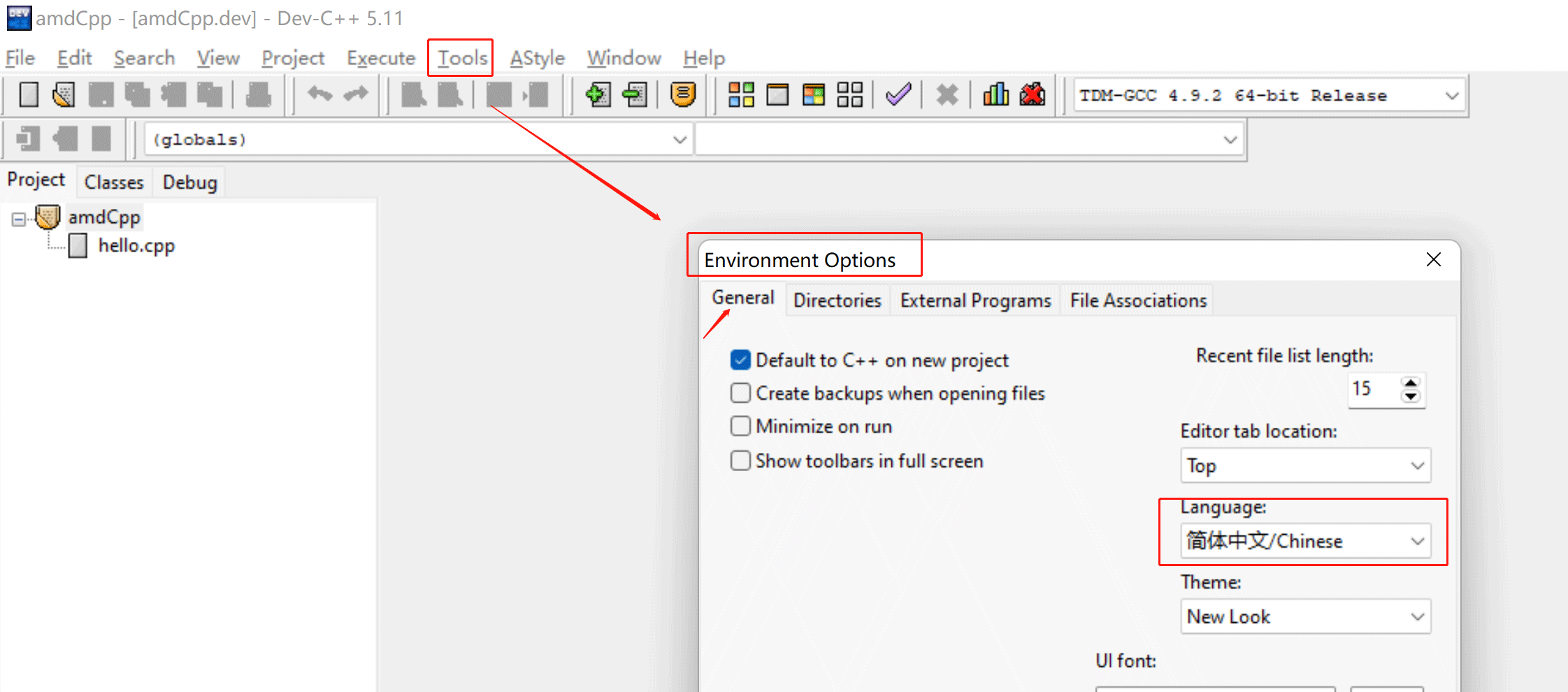Open the TDM-GCC compiler selection dropdown
Screen dimensions: 1568x692
[1268, 96]
